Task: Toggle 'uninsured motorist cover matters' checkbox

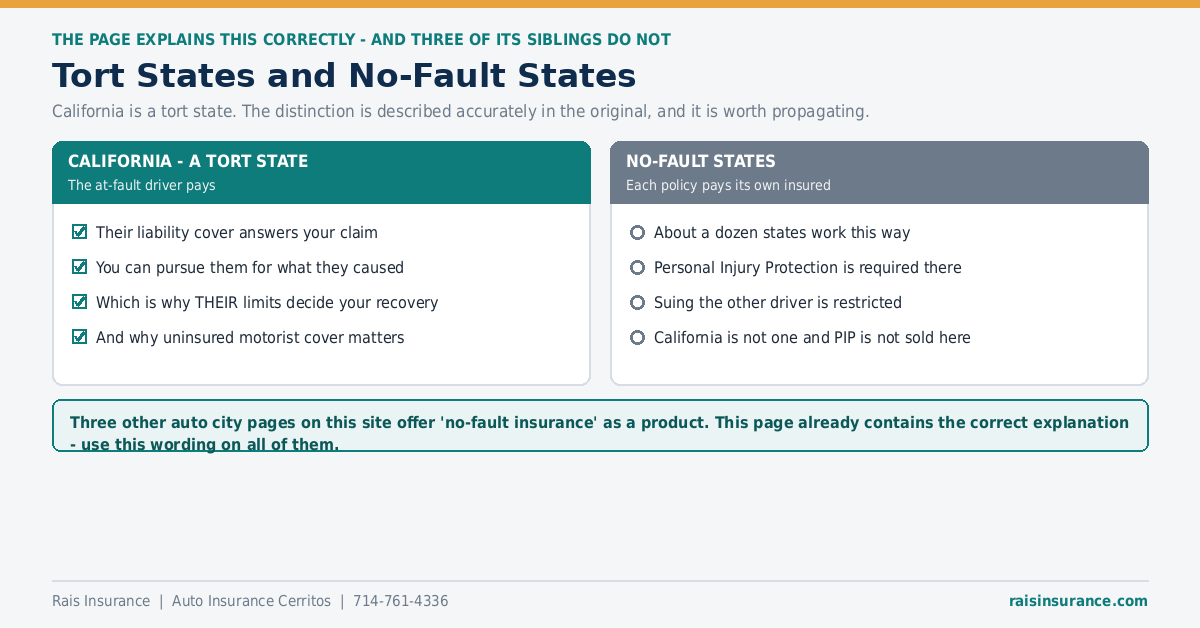Action: click(x=80, y=337)
